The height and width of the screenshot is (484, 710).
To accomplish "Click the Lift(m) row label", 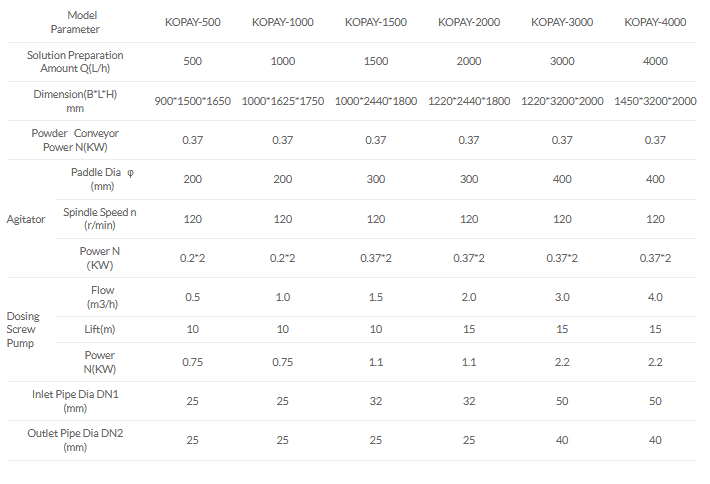I will (98, 329).
